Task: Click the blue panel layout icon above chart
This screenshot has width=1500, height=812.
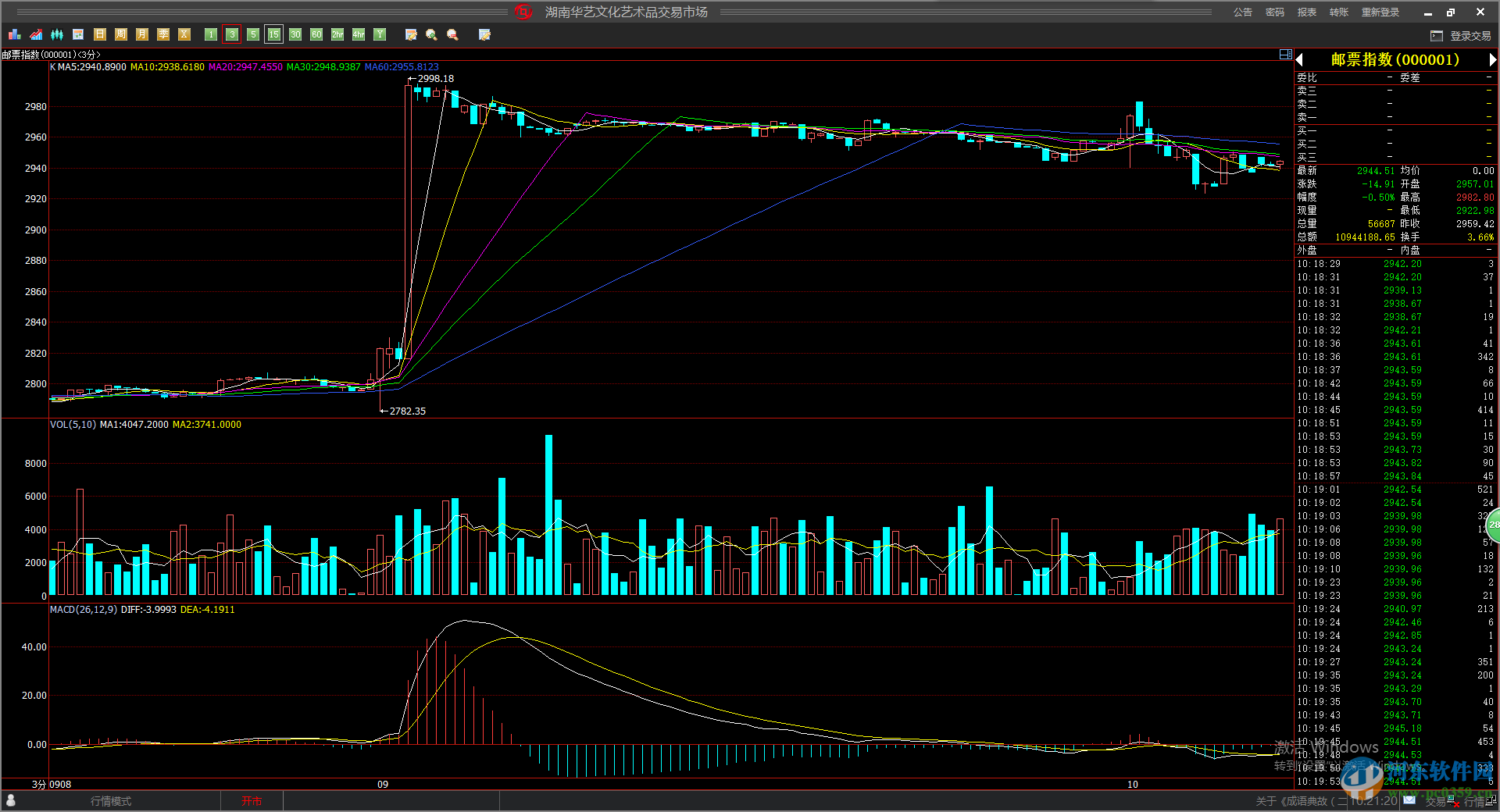Action: 1285,55
